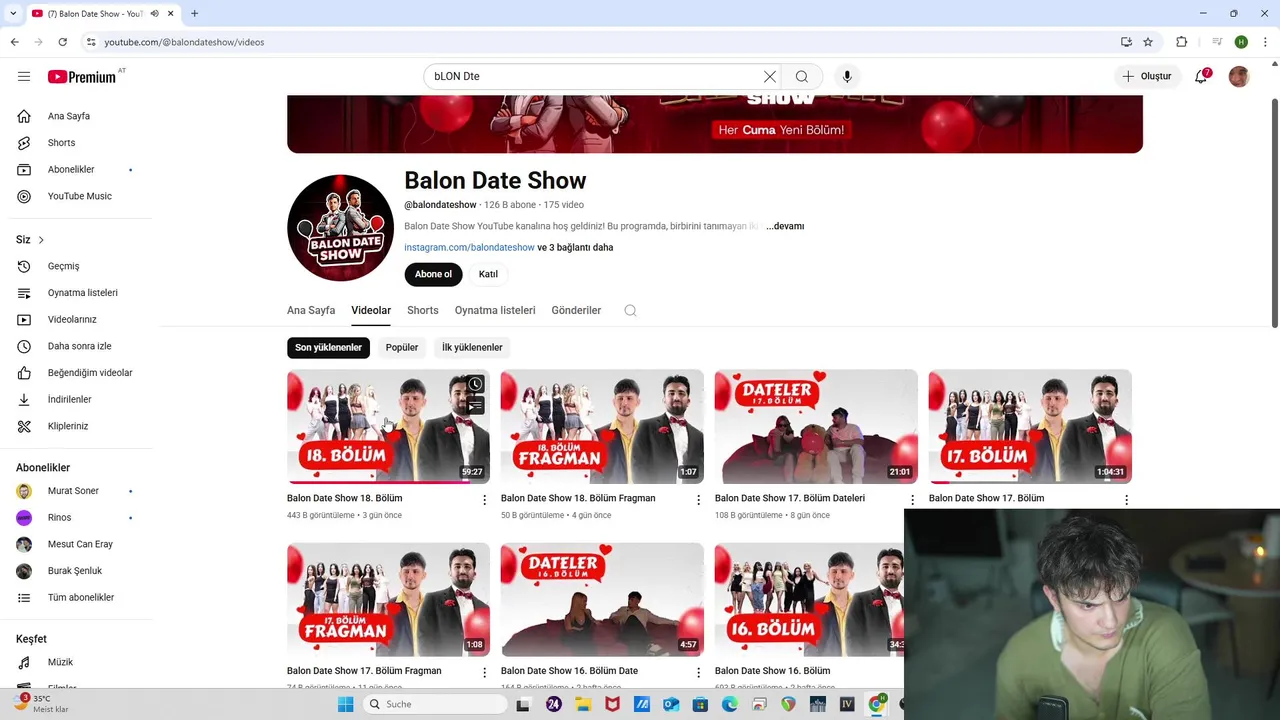Open options for 17. Bölüm Dateleri
This screenshot has width=1280, height=720.
click(x=912, y=499)
